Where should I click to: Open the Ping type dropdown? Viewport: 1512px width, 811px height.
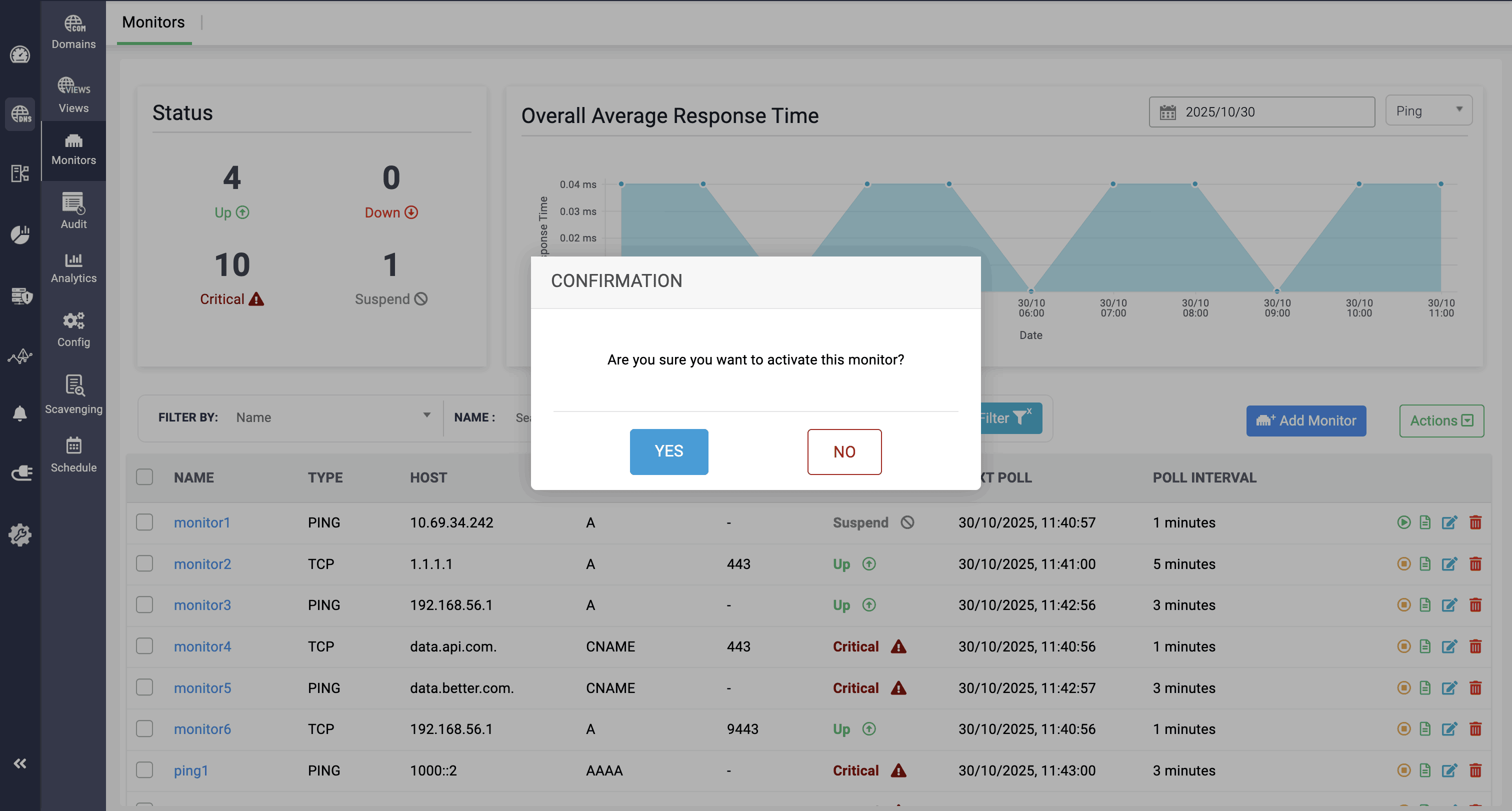[x=1428, y=111]
